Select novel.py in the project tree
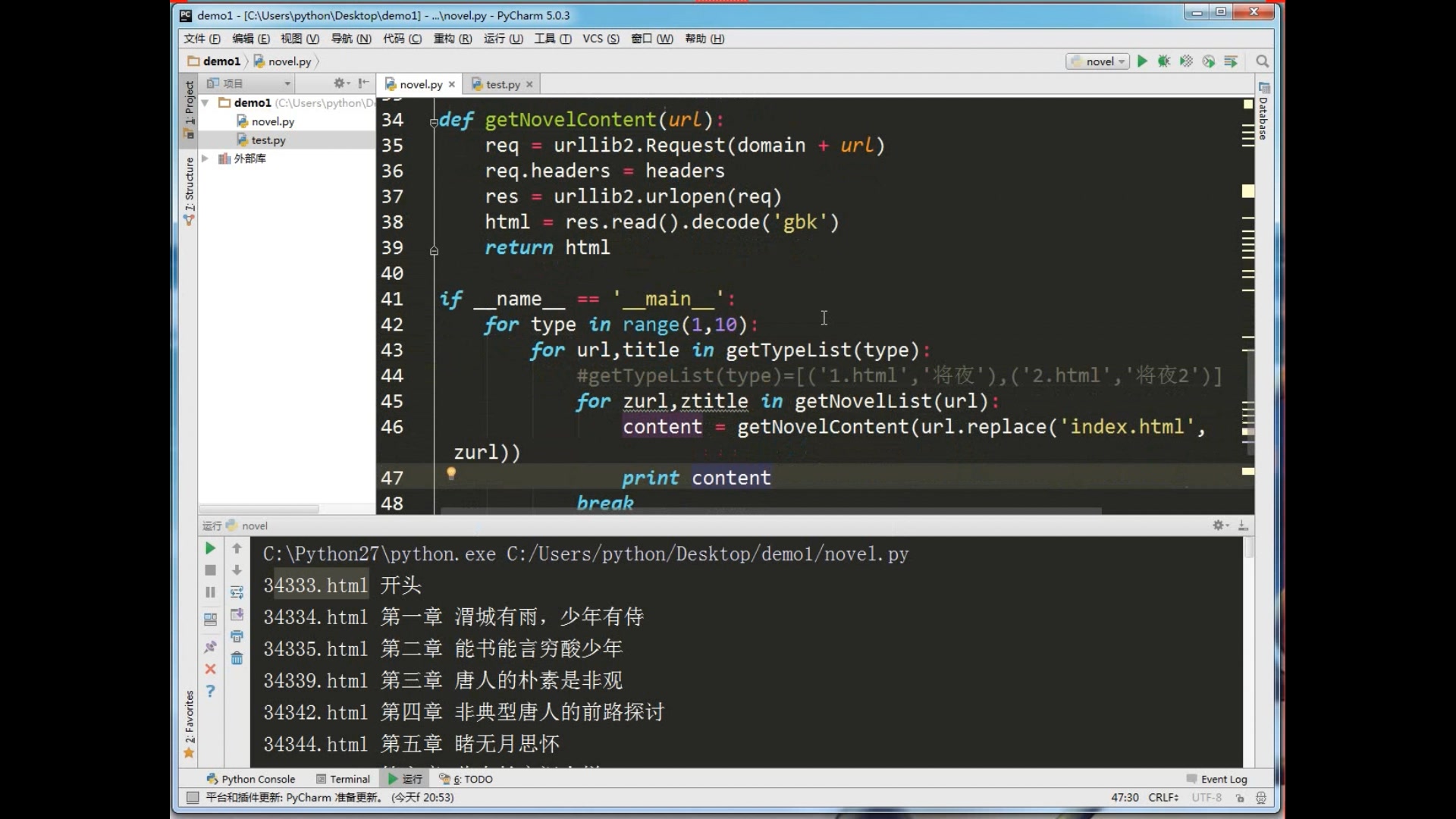 tap(271, 121)
